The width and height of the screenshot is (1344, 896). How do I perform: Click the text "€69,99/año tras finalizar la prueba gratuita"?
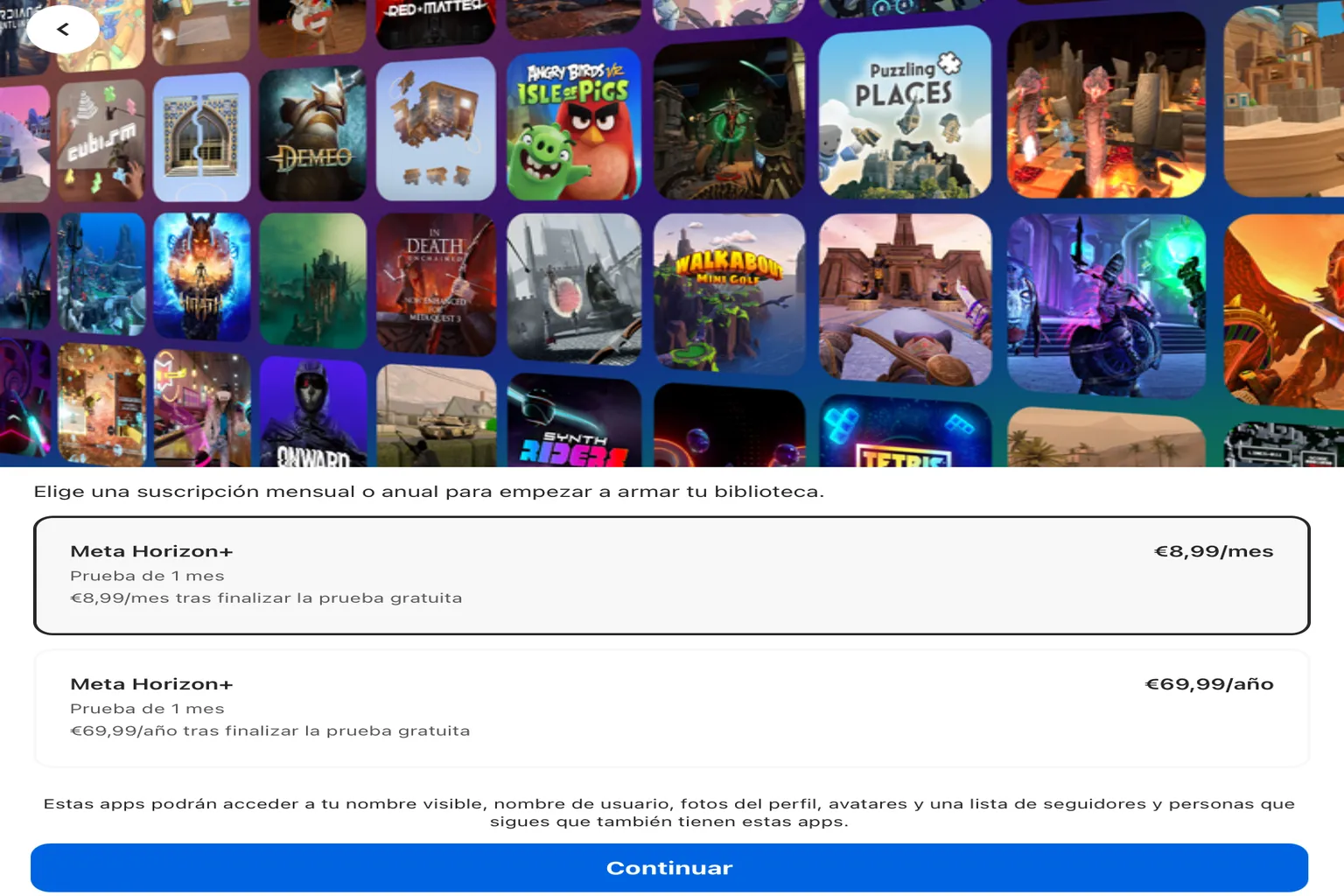tap(270, 731)
